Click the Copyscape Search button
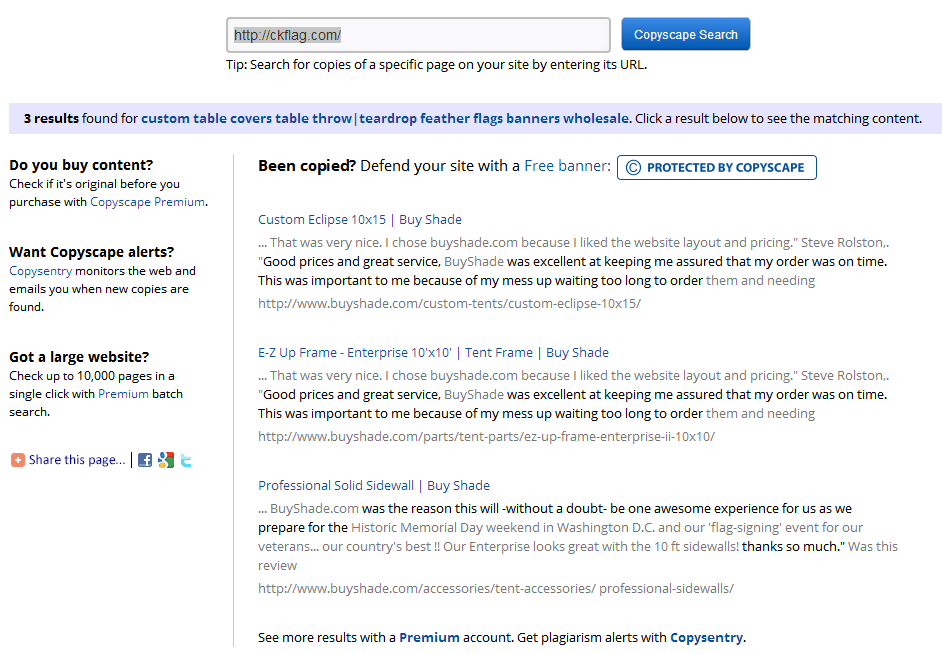The image size is (942, 654). pyautogui.click(x=685, y=34)
